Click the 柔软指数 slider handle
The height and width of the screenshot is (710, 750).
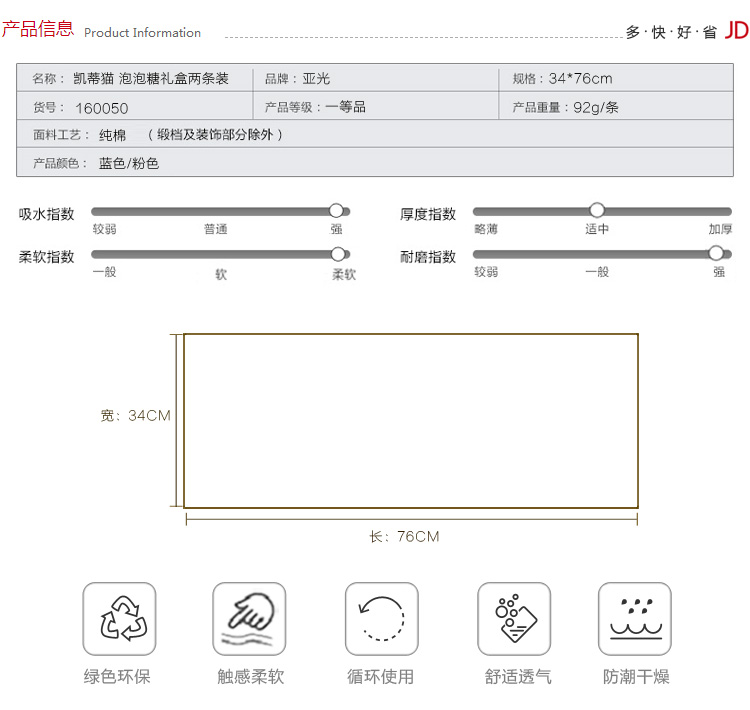point(338,254)
